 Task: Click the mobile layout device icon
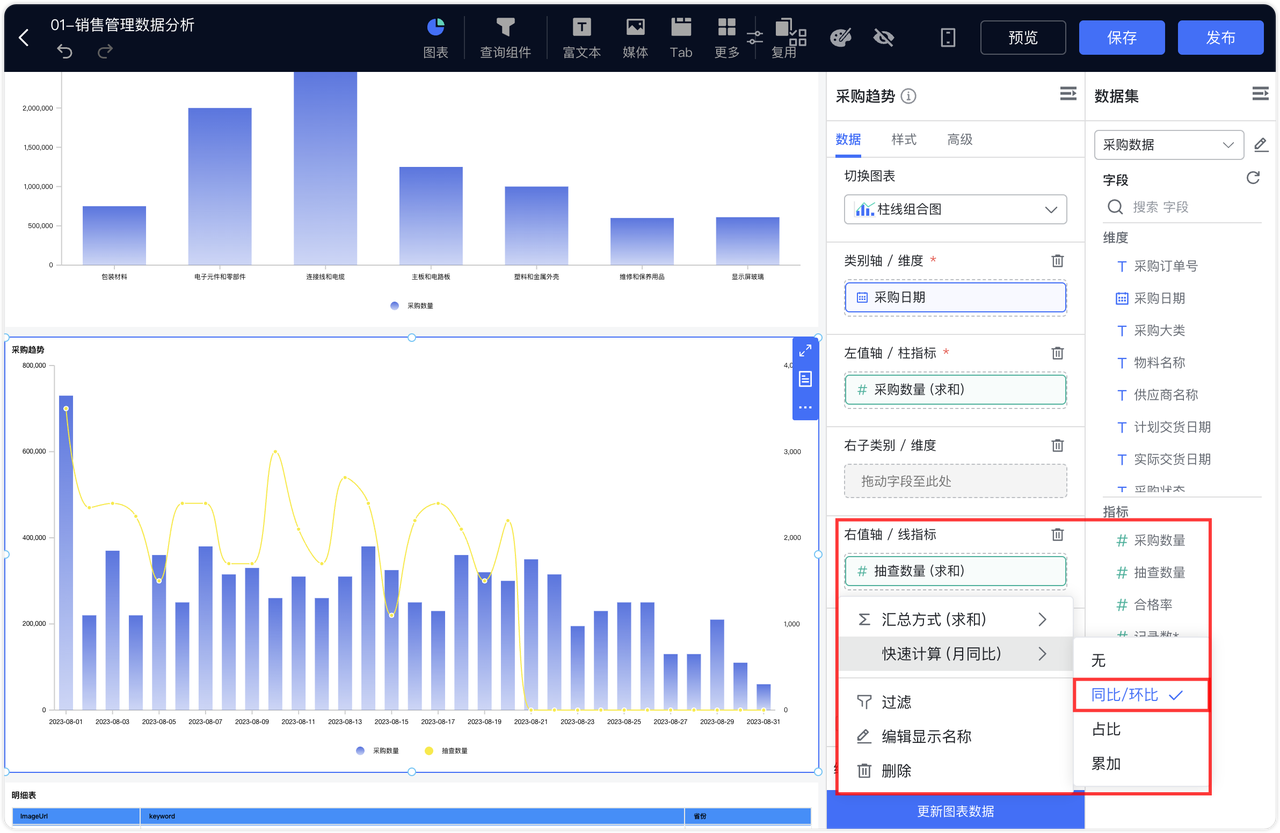946,37
